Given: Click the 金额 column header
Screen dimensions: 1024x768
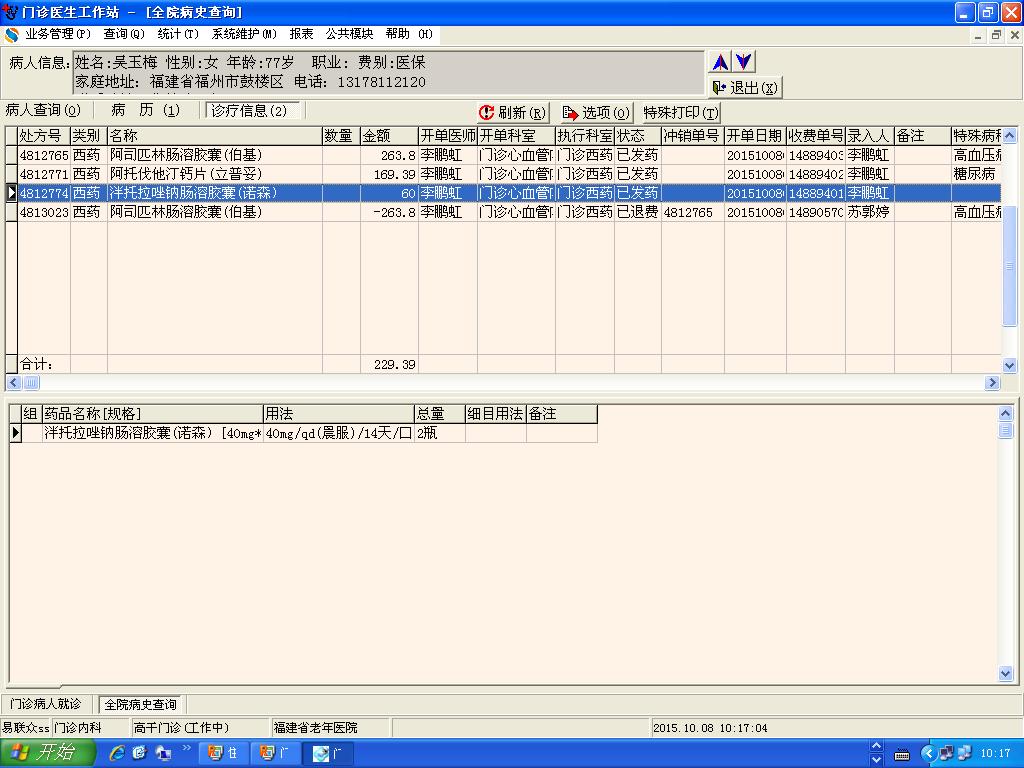Looking at the screenshot, I should coord(389,136).
